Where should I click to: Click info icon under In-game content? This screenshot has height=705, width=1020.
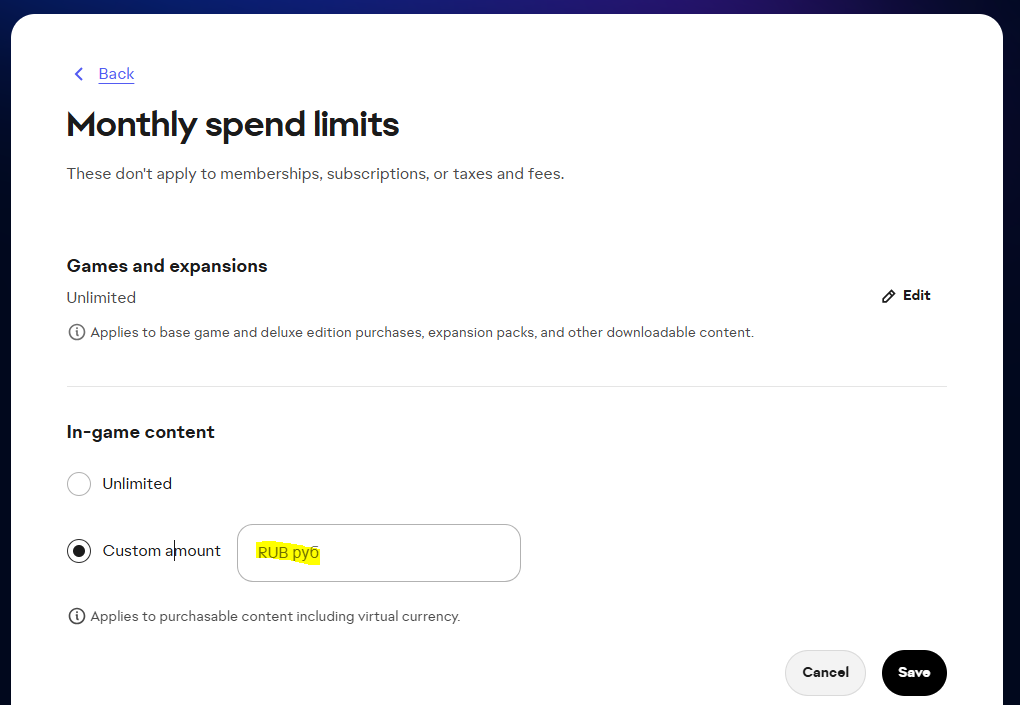(x=76, y=616)
